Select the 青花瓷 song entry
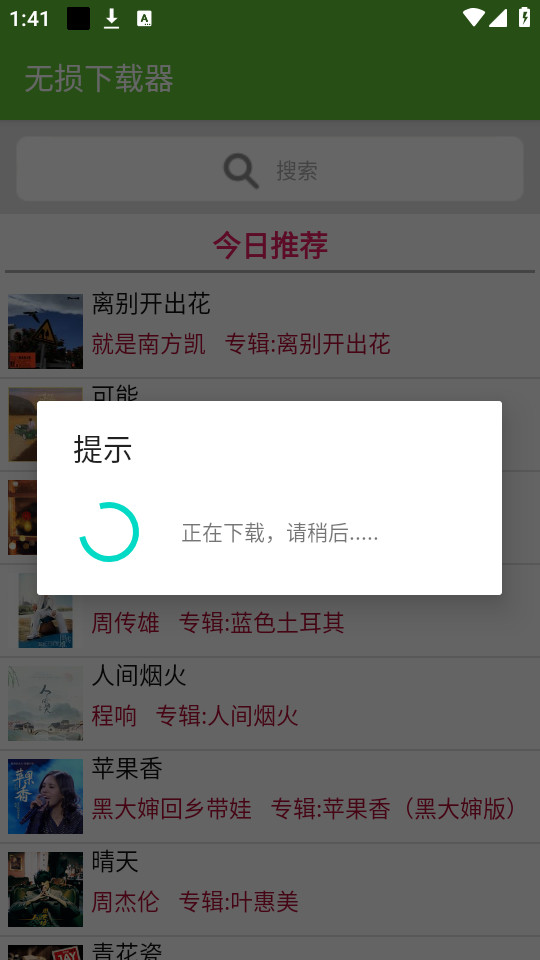This screenshot has width=540, height=960. pyautogui.click(x=270, y=948)
